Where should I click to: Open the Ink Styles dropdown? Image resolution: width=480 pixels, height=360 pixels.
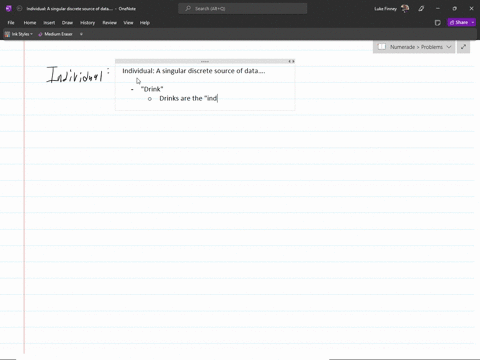coord(19,34)
